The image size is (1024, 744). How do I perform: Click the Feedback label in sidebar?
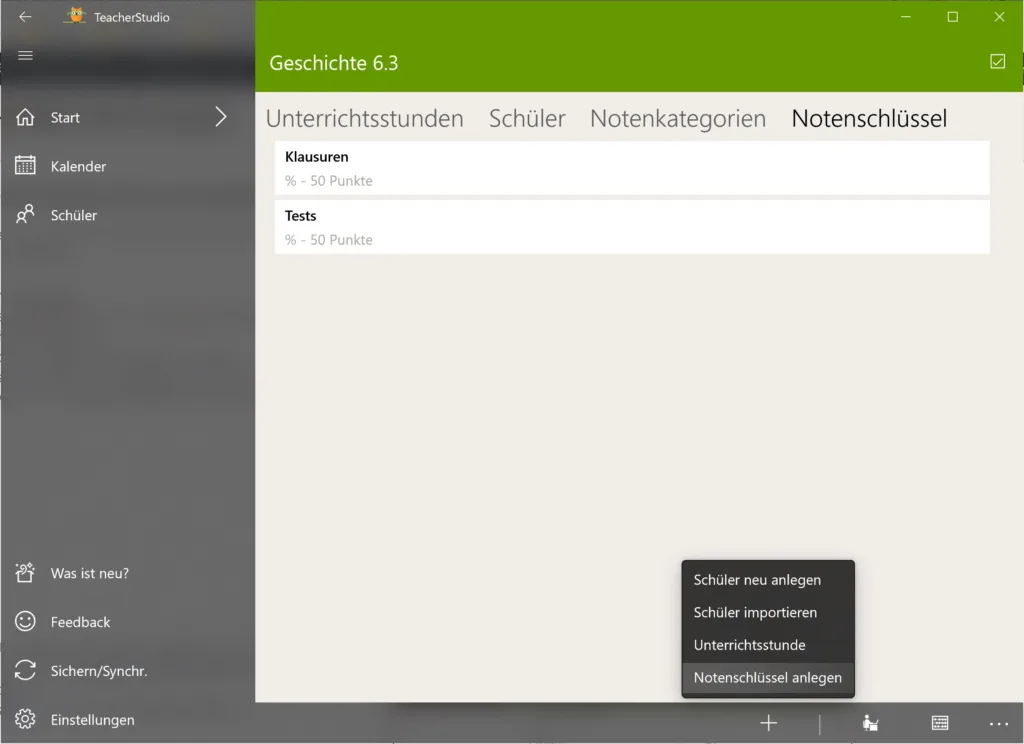pyautogui.click(x=80, y=623)
